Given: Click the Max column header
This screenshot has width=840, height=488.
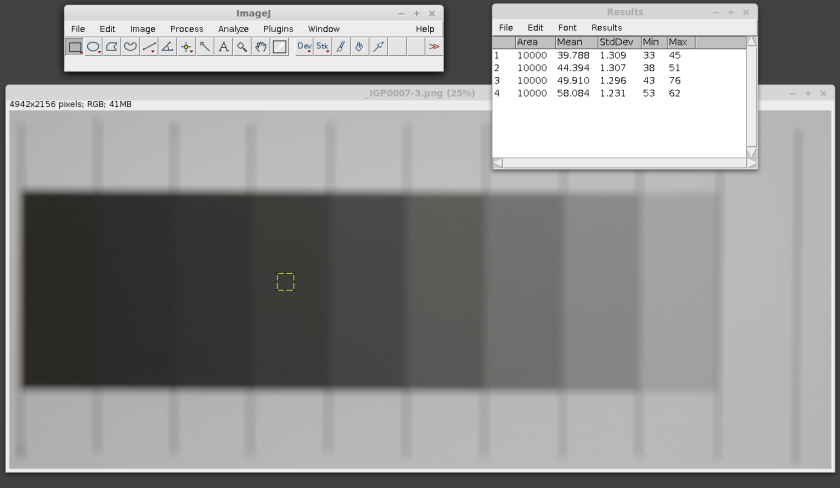Looking at the screenshot, I should point(681,42).
